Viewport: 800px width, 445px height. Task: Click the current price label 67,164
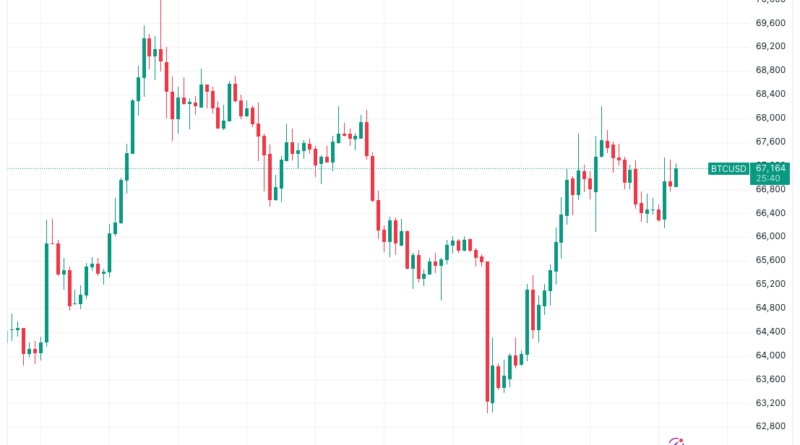(x=769, y=168)
